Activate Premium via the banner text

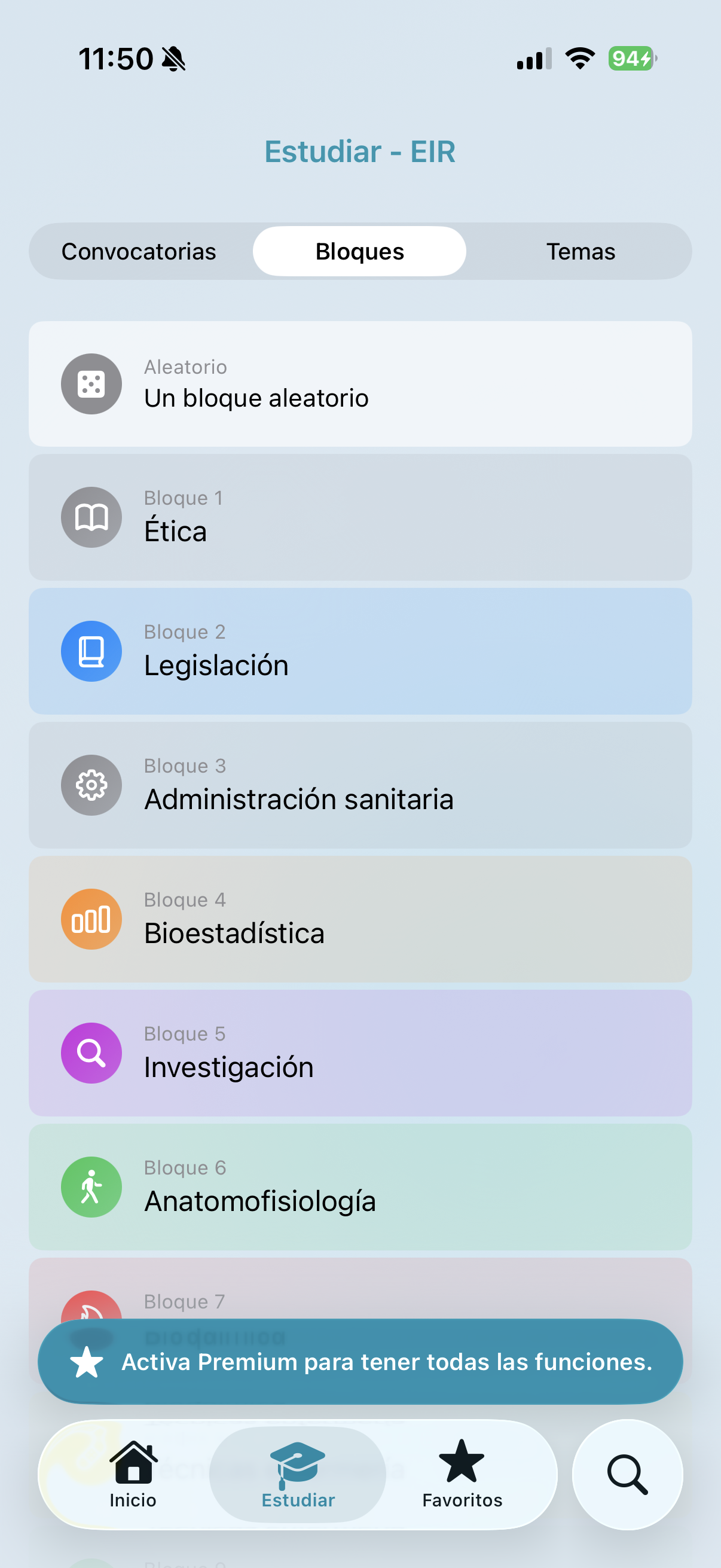387,1362
